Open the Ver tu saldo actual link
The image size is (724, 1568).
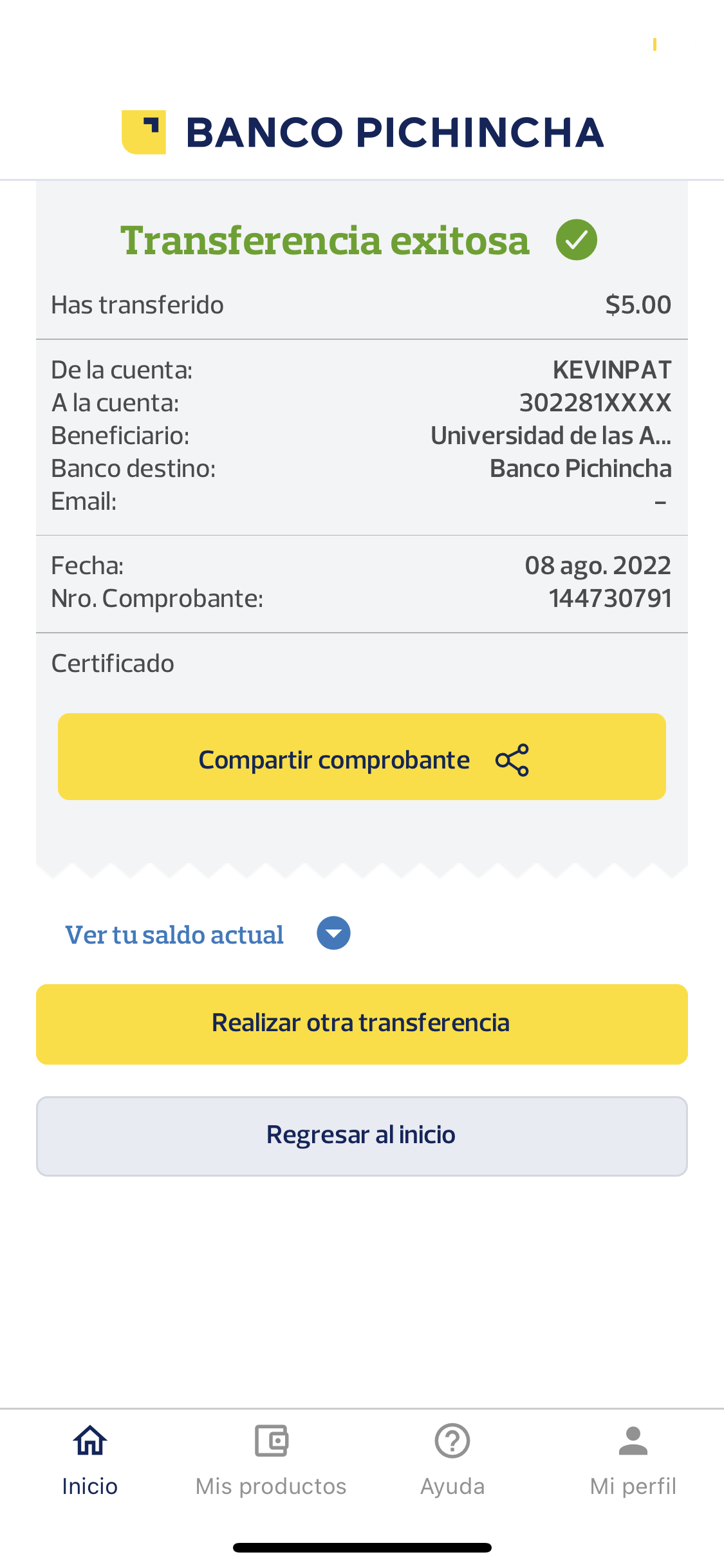[174, 935]
